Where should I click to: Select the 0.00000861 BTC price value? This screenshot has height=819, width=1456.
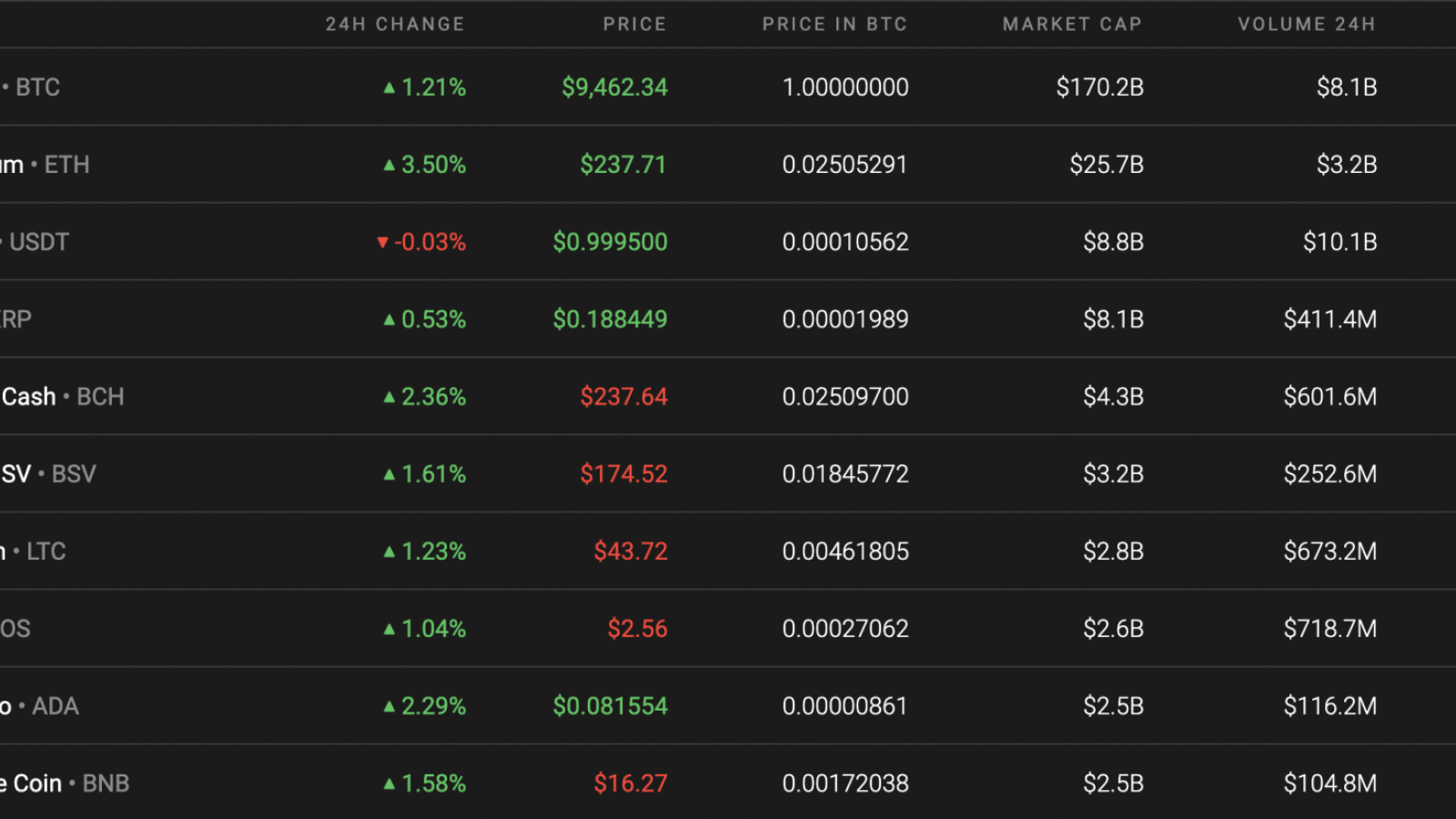(x=845, y=706)
